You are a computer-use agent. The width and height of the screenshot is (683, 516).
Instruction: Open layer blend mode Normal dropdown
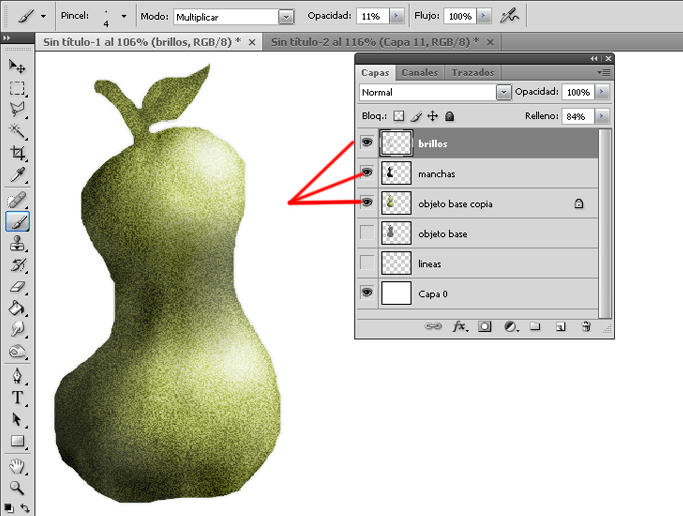click(x=503, y=92)
